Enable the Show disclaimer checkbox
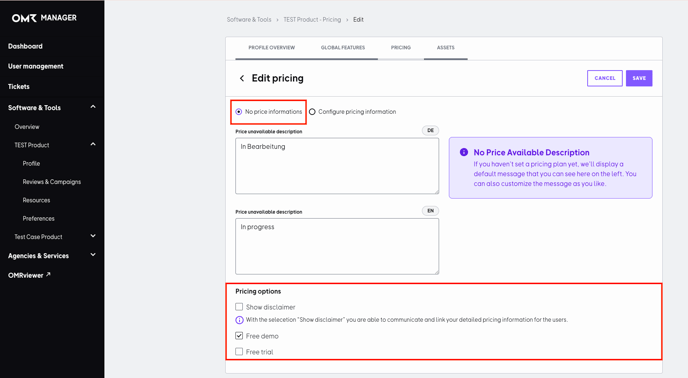The width and height of the screenshot is (688, 378). click(239, 306)
